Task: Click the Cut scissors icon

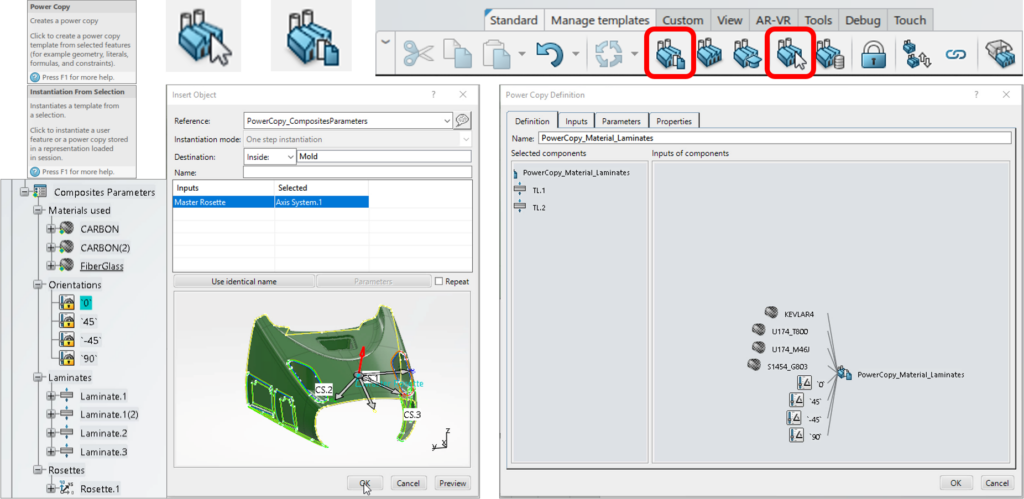Action: [418, 54]
